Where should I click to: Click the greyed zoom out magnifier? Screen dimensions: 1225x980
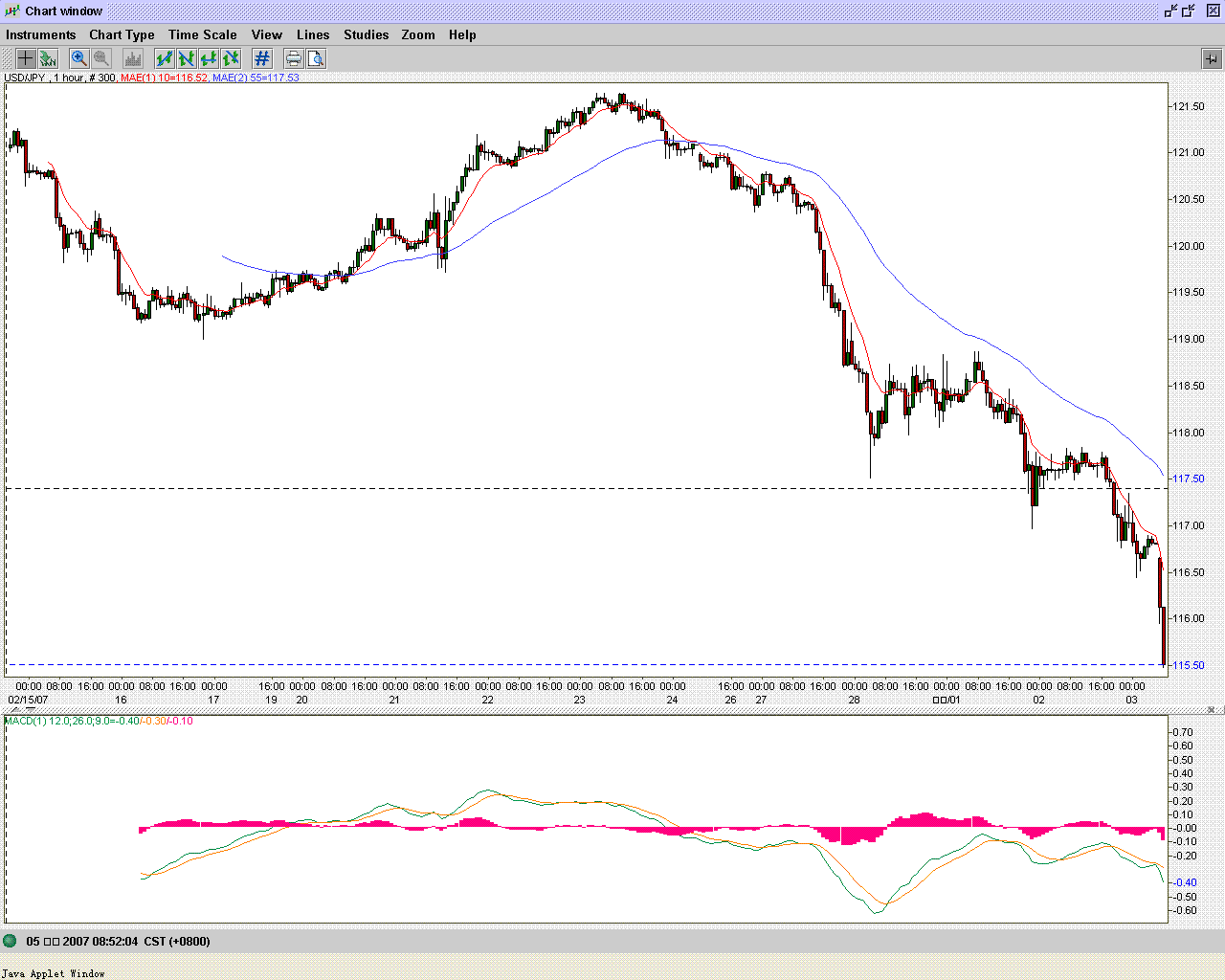[101, 58]
